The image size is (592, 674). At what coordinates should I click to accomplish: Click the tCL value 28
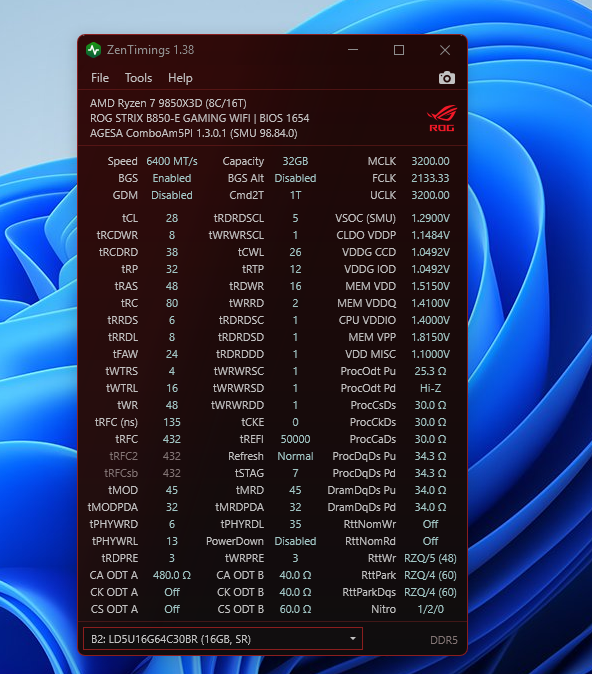pyautogui.click(x=172, y=218)
